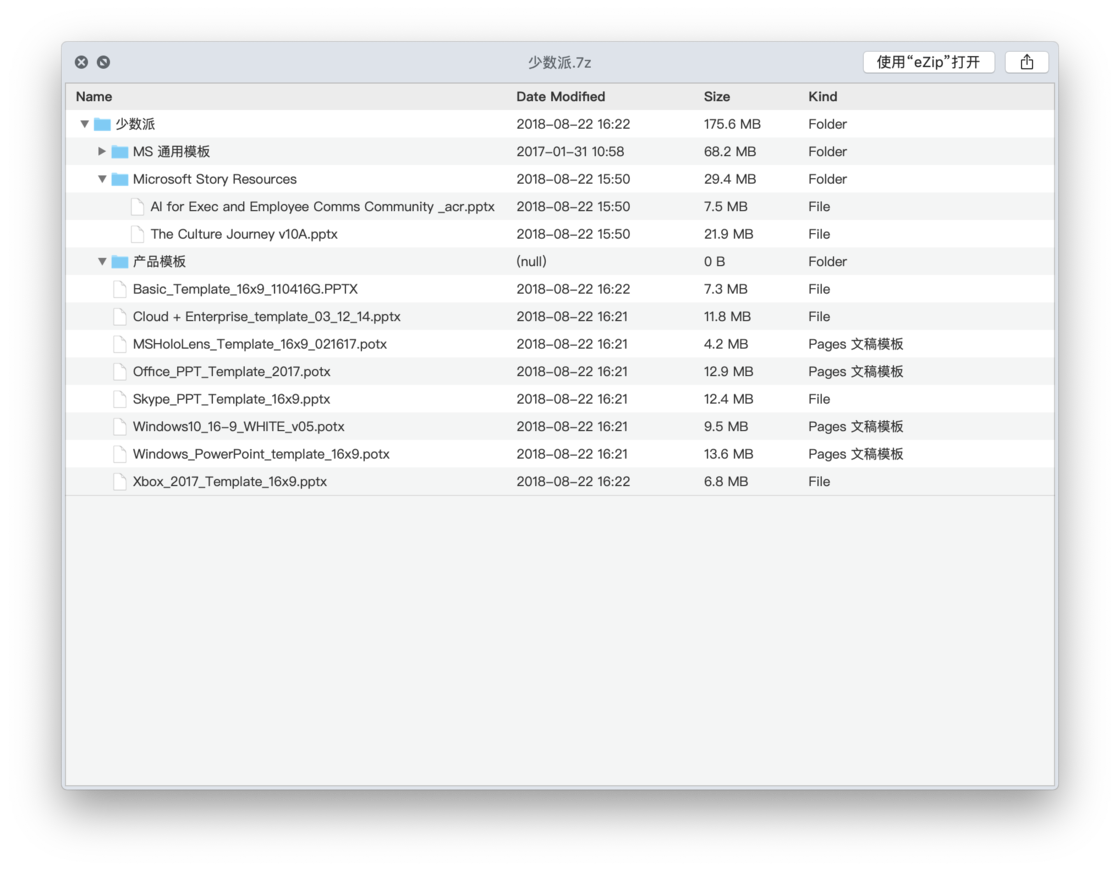Click file icon of The Culture Journey
Image resolution: width=1120 pixels, height=871 pixels.
pyautogui.click(x=137, y=234)
